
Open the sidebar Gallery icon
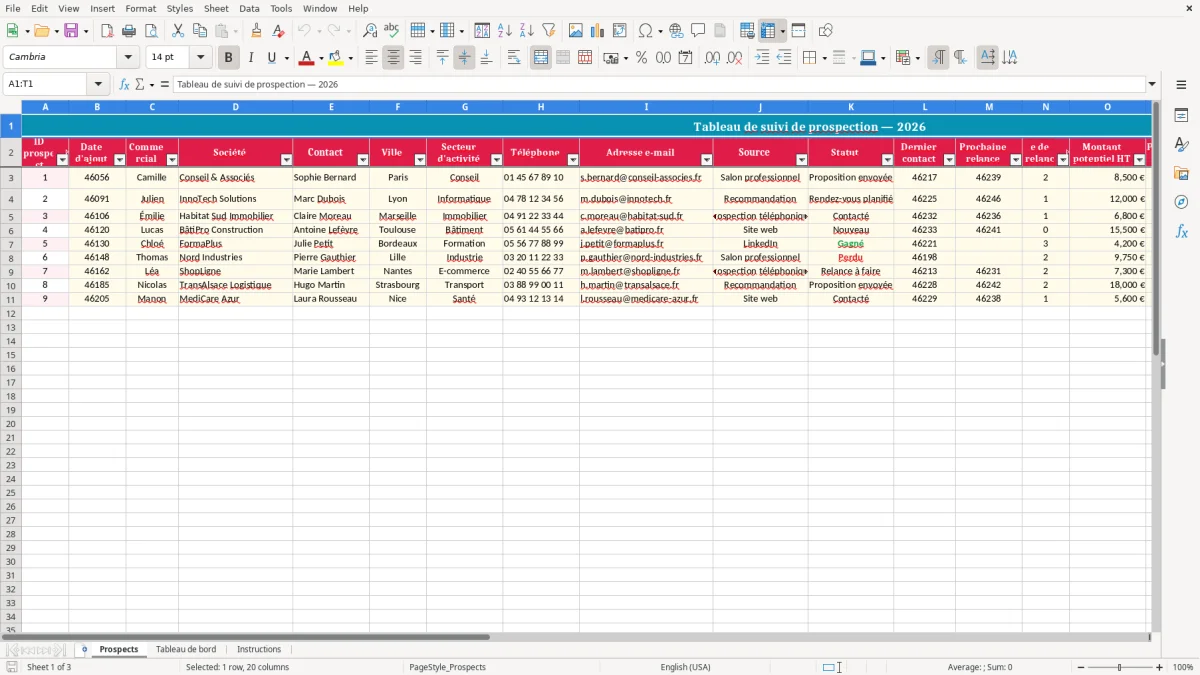pos(1182,173)
